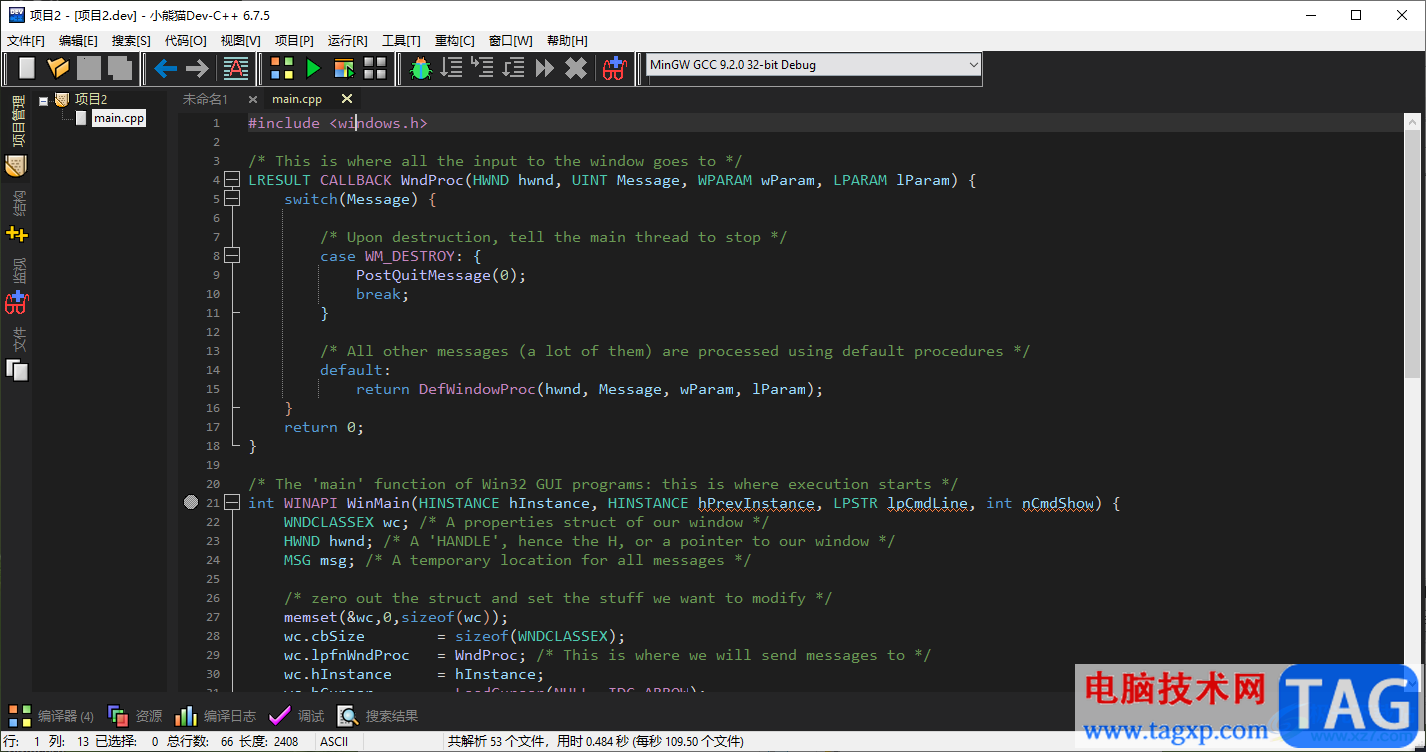Start debugging with the green bug icon
Screen dimensions: 1426x752
420,68
